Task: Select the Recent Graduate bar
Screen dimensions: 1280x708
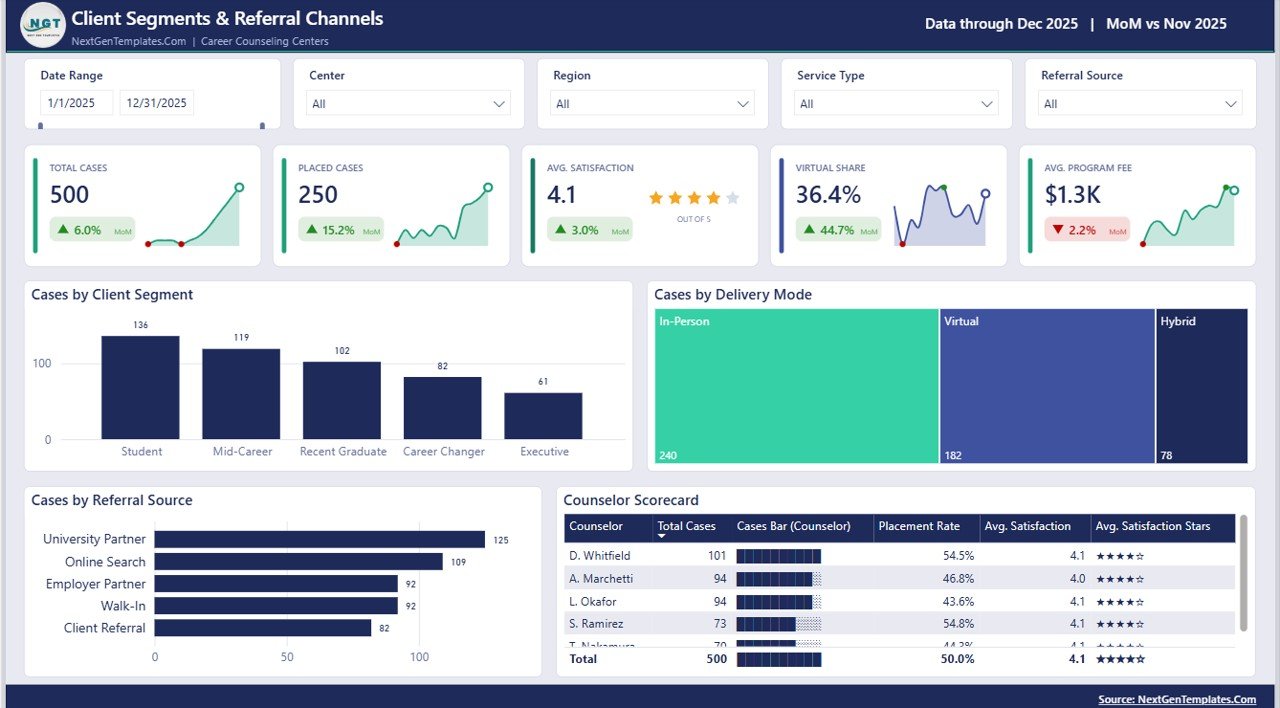Action: tap(342, 401)
